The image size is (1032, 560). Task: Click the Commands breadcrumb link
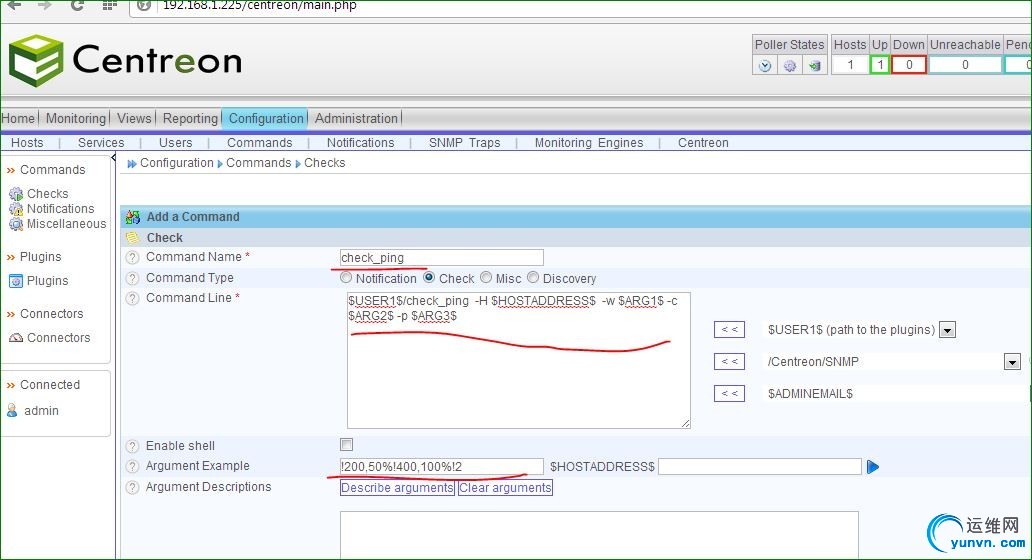click(259, 163)
